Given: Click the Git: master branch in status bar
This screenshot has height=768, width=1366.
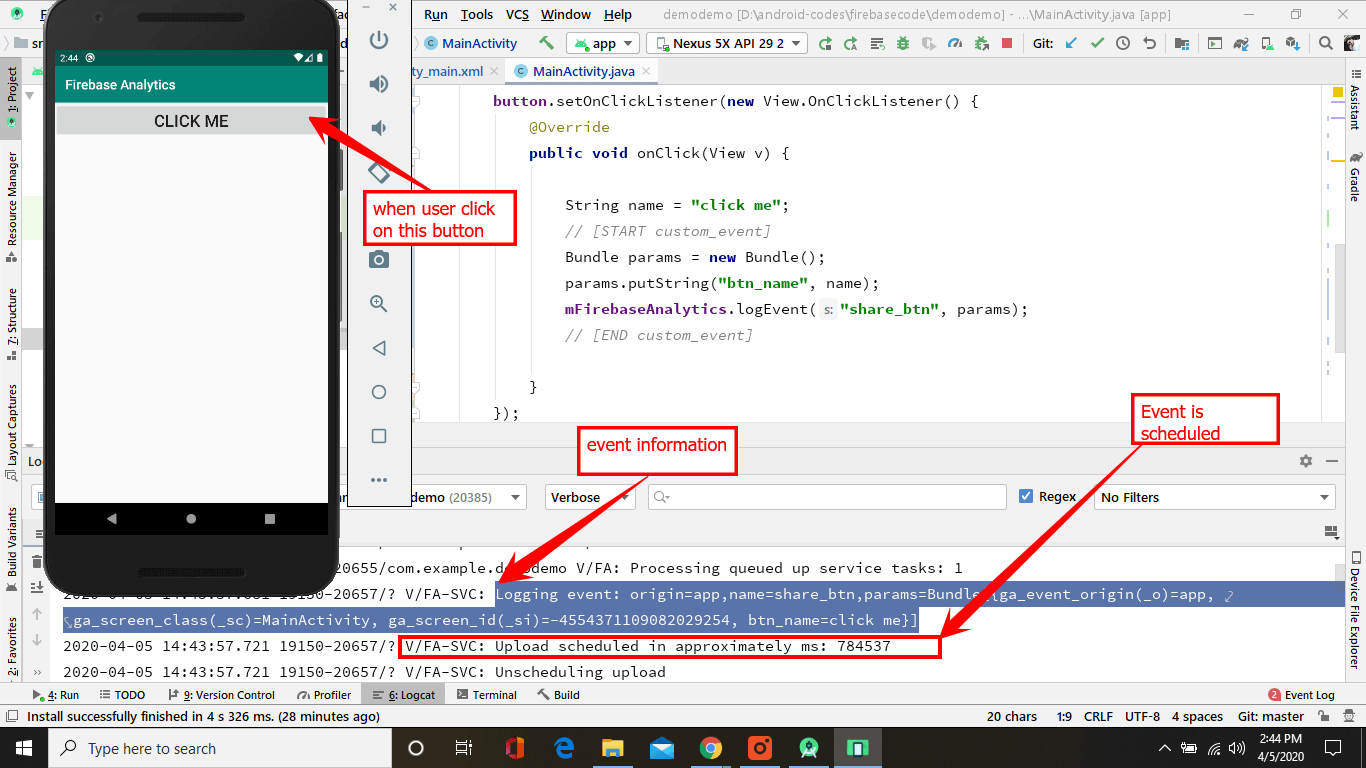Looking at the screenshot, I should [1270, 716].
